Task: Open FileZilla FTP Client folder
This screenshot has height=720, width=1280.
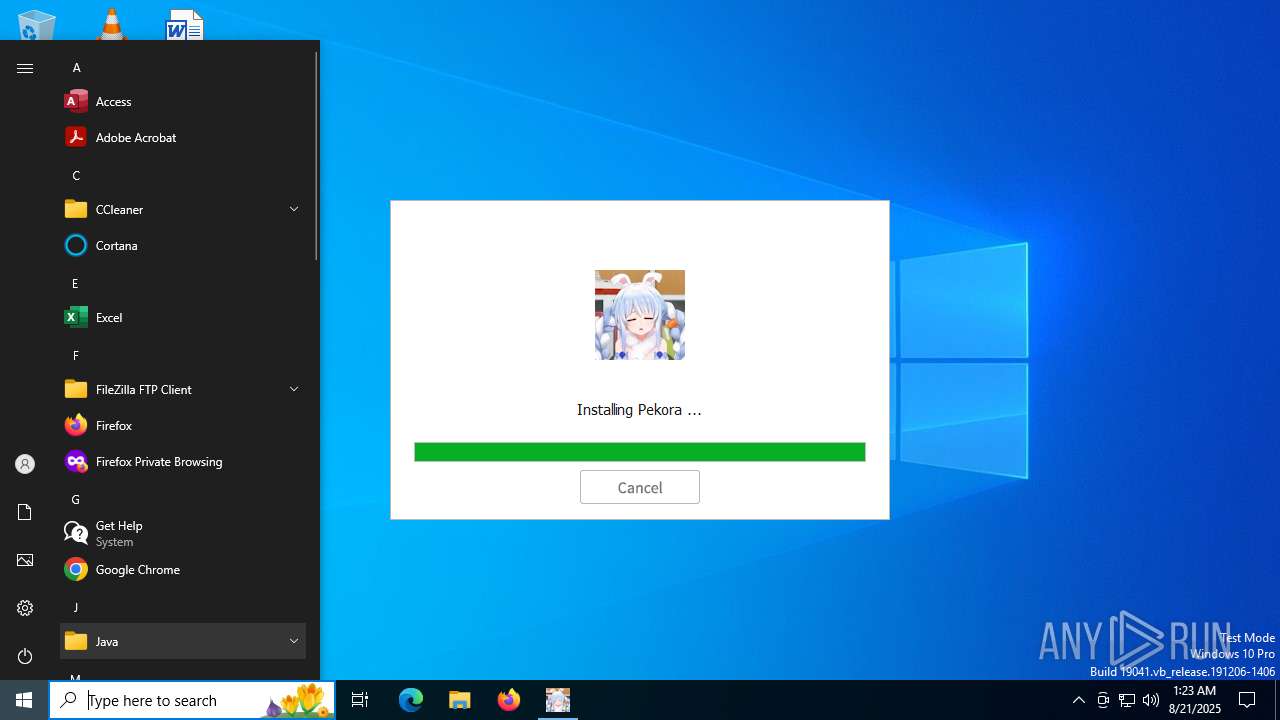Action: click(x=183, y=389)
